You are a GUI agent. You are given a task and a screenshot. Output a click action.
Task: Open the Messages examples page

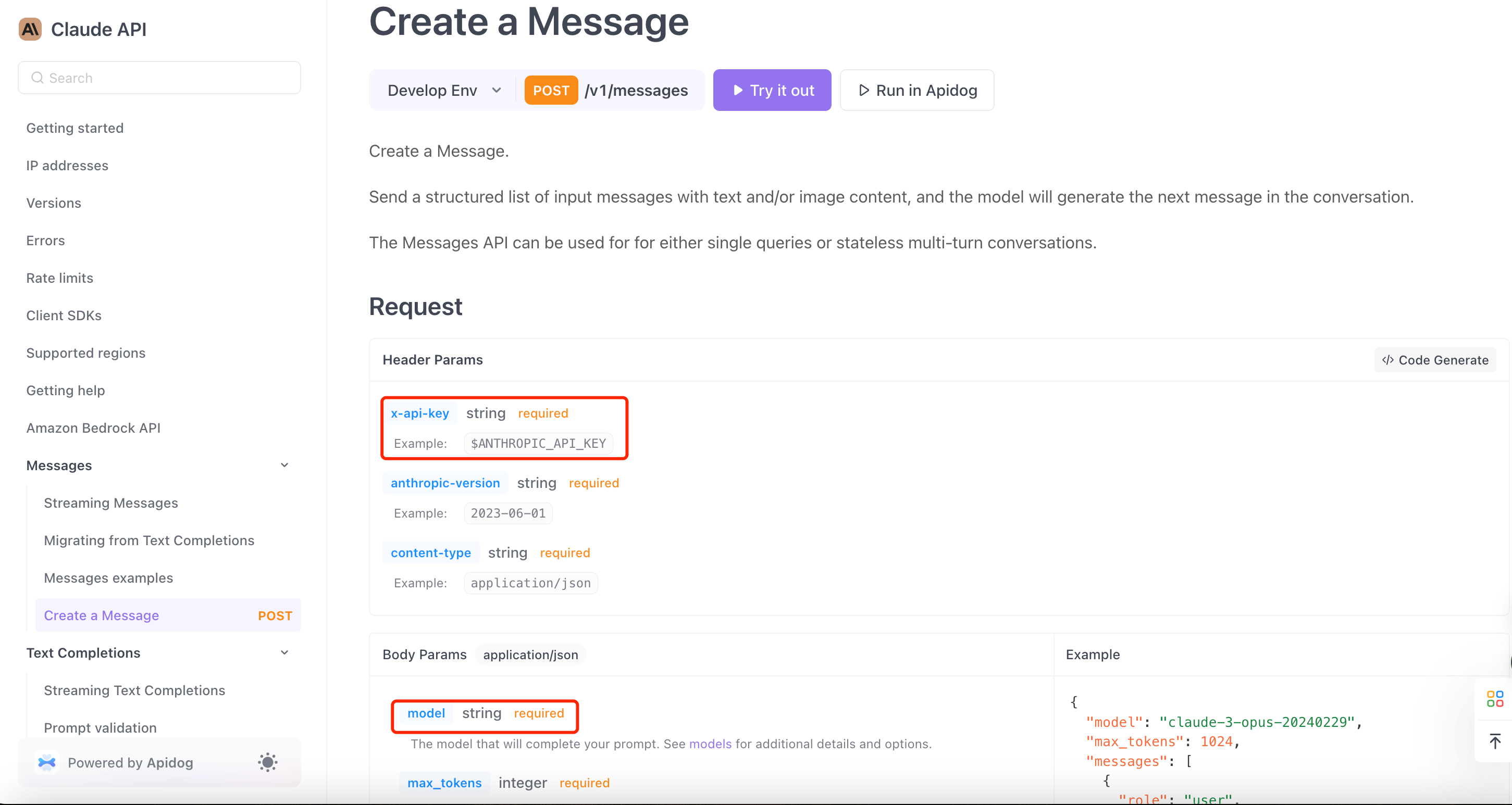point(108,578)
